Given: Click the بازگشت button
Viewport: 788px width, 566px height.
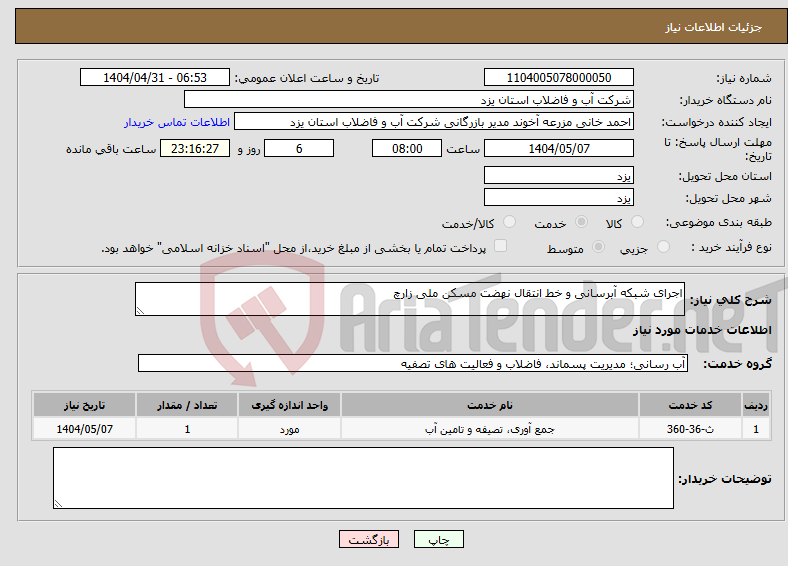Looking at the screenshot, I should [x=369, y=539].
